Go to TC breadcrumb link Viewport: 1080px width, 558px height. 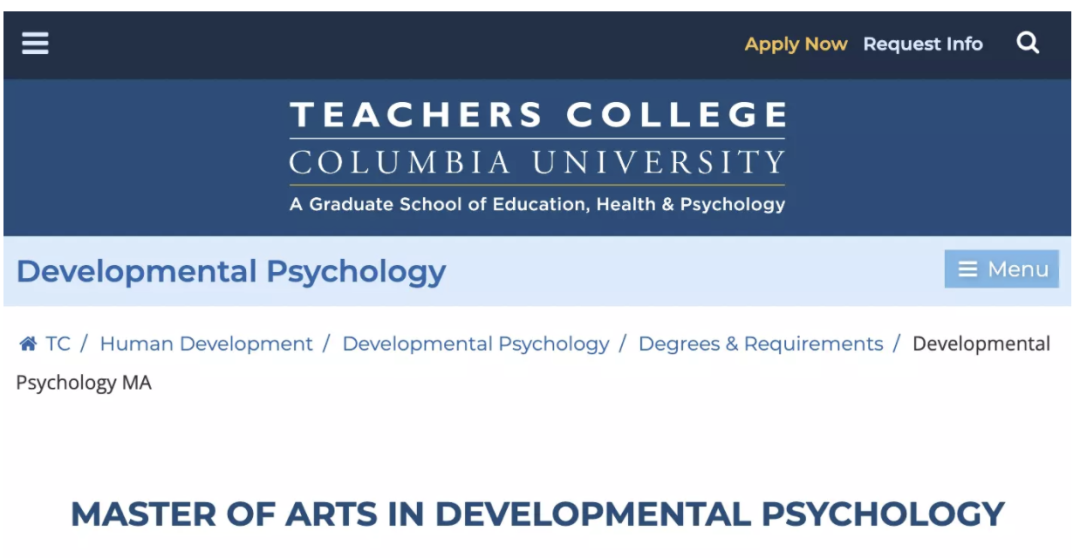pos(58,344)
